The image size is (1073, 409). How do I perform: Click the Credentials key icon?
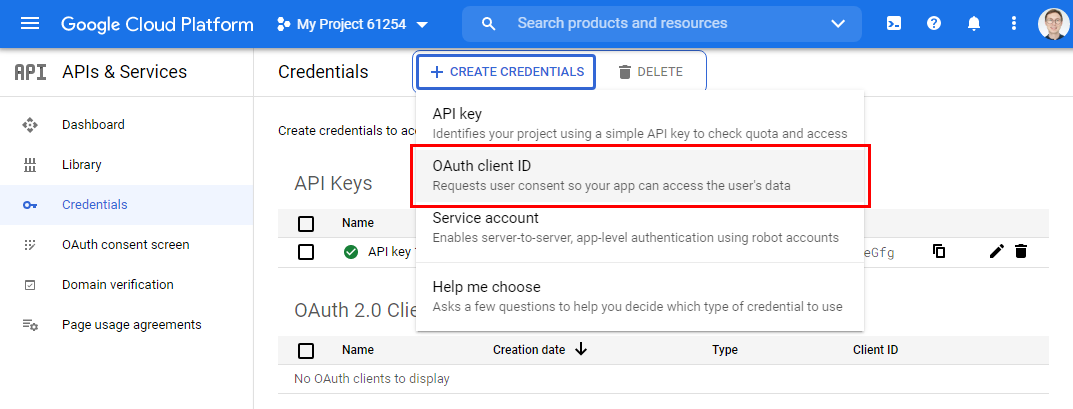coord(29,204)
